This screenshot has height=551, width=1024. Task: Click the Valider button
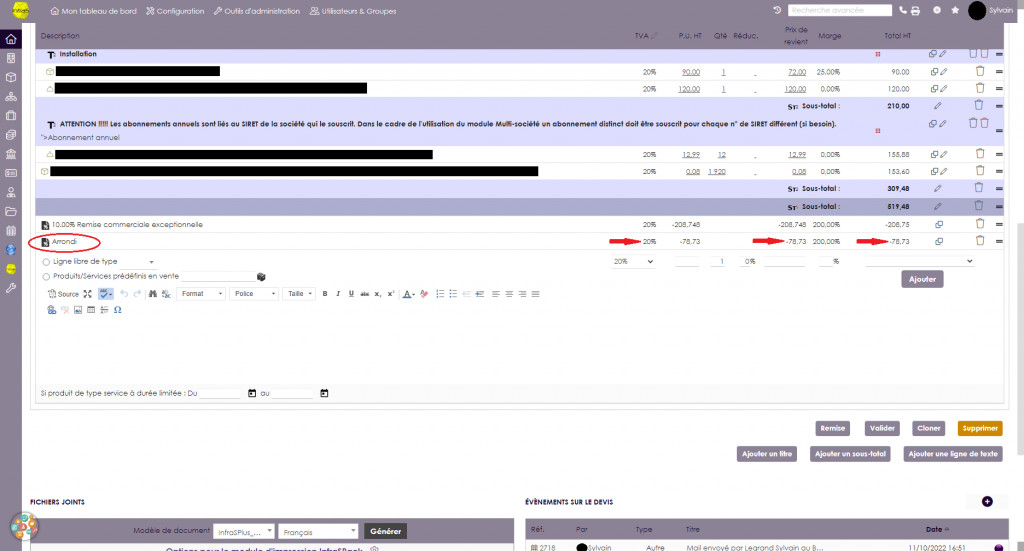[x=882, y=428]
